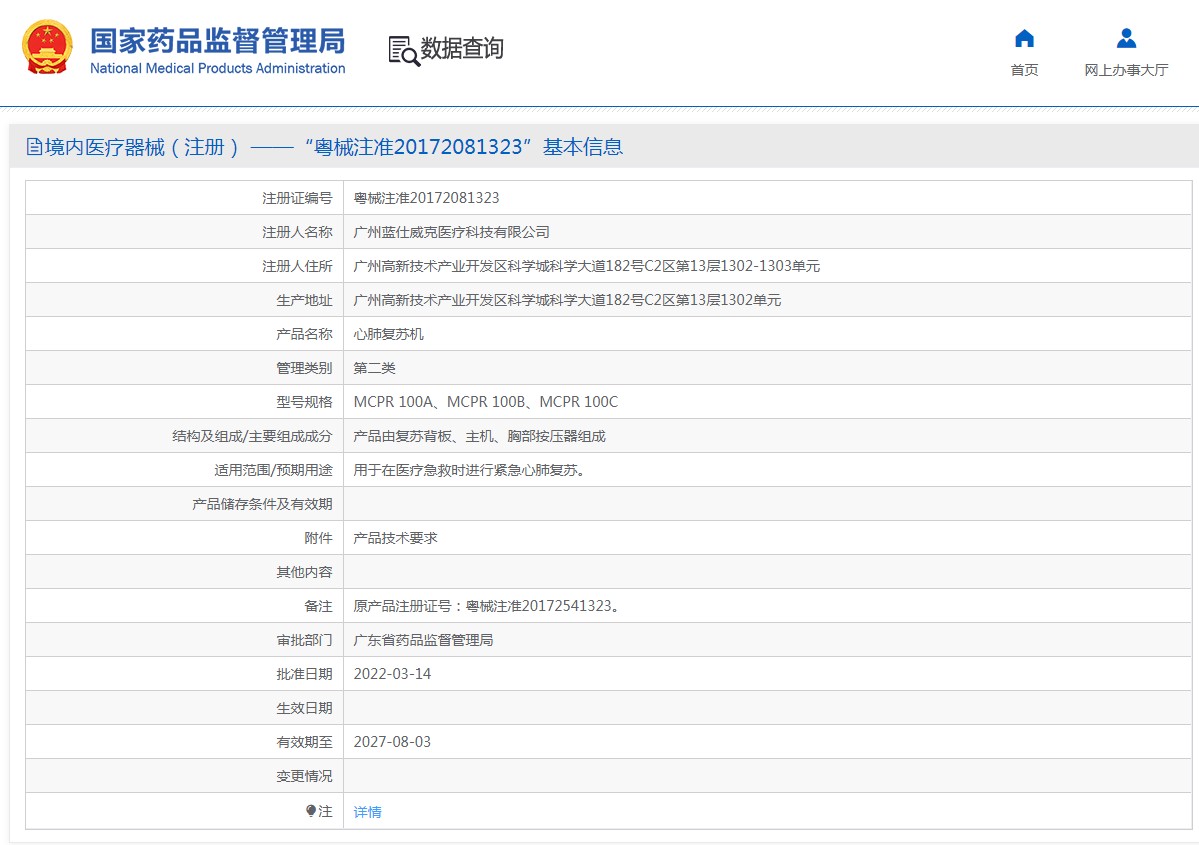This screenshot has height=845, width=1199.
Task: Click the 有效期至 row label
Action: [x=304, y=742]
